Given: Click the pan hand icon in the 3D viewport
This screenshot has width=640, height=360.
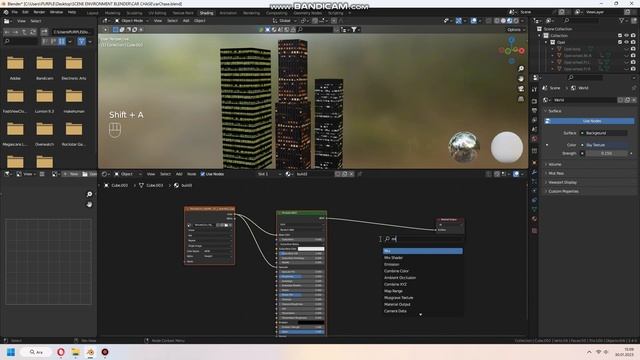Looking at the screenshot, I should point(521,79).
